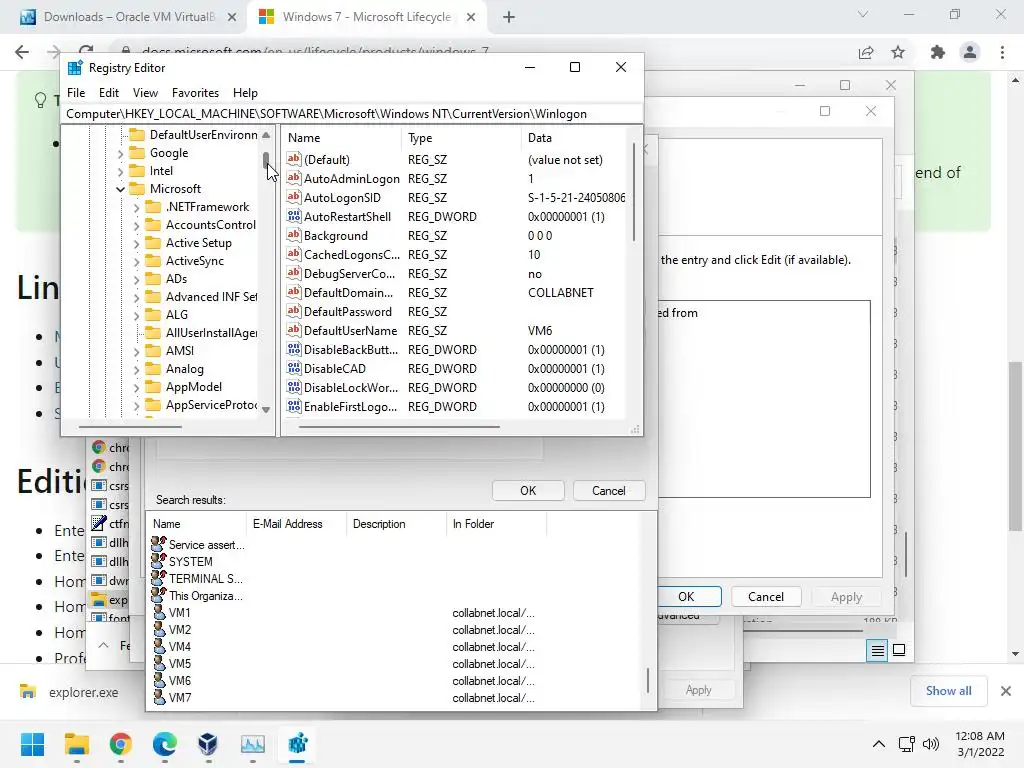Expand the AccountsControl key
This screenshot has width=1024, height=768.
[x=136, y=225]
